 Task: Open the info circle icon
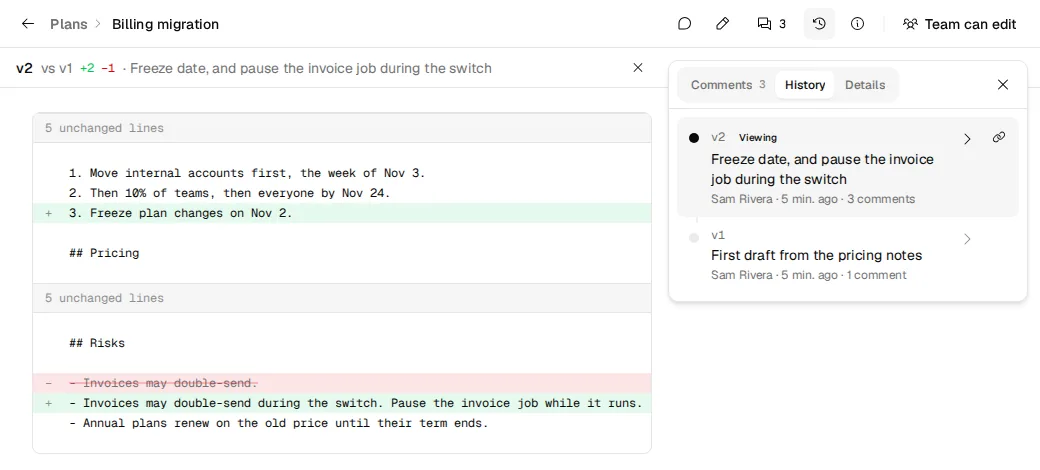click(858, 24)
